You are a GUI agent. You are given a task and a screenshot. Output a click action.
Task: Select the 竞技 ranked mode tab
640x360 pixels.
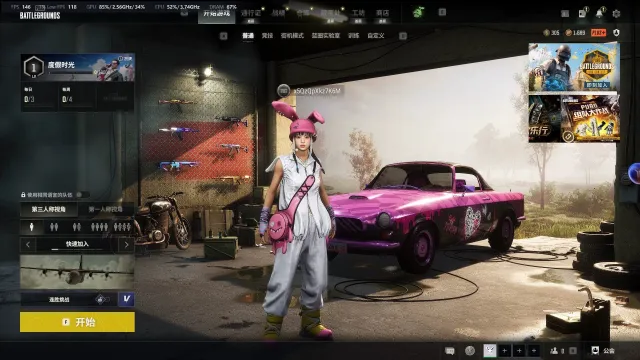[x=267, y=36]
